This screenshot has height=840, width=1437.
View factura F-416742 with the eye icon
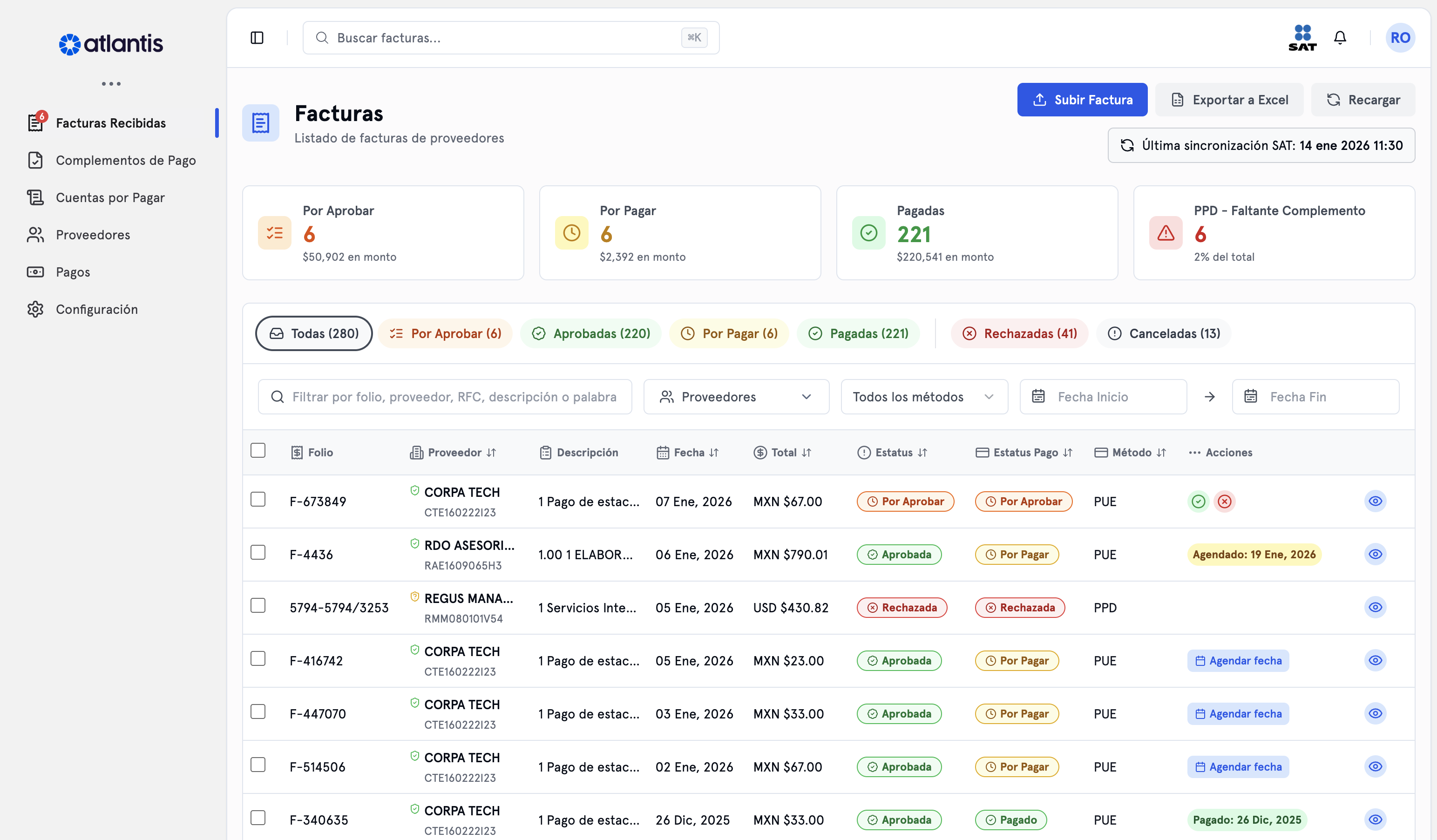pyautogui.click(x=1376, y=660)
